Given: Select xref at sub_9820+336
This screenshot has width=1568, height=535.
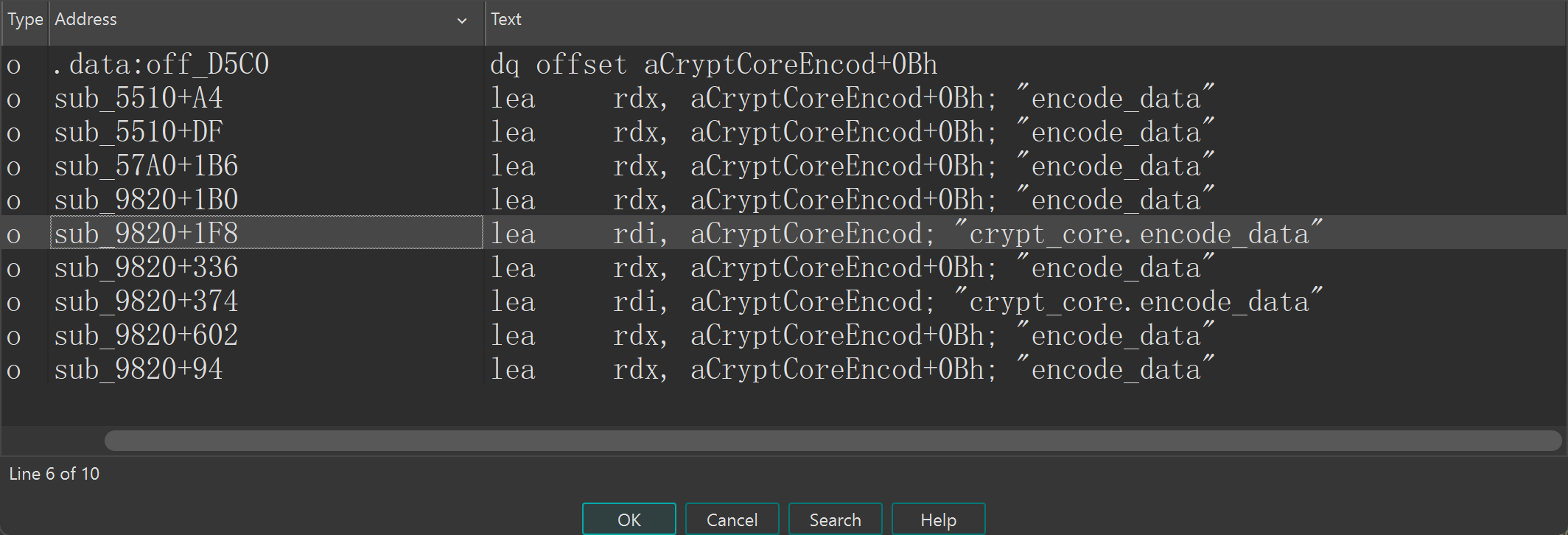Looking at the screenshot, I should pyautogui.click(x=146, y=268).
